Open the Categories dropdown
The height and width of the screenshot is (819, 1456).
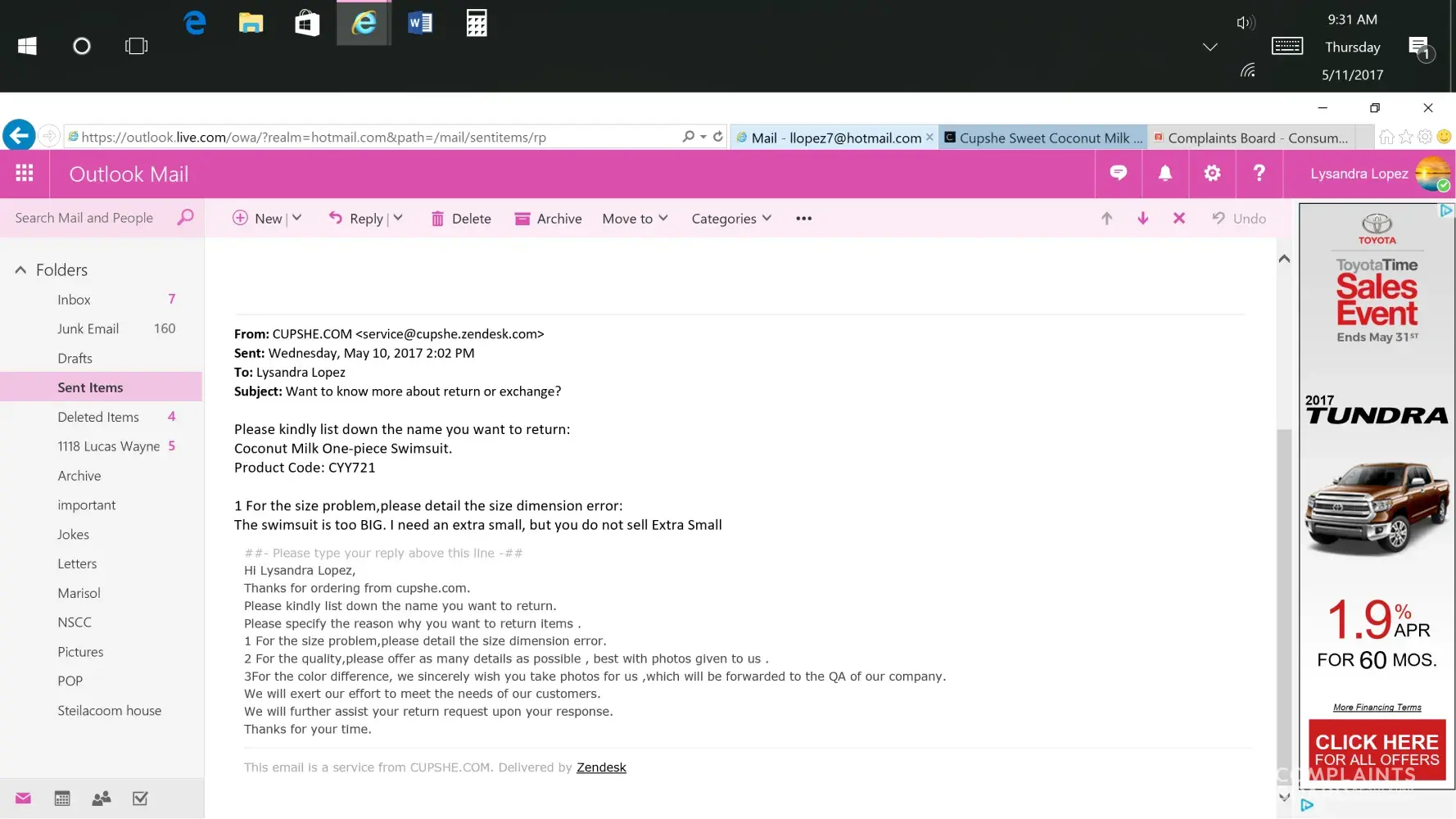tap(731, 219)
